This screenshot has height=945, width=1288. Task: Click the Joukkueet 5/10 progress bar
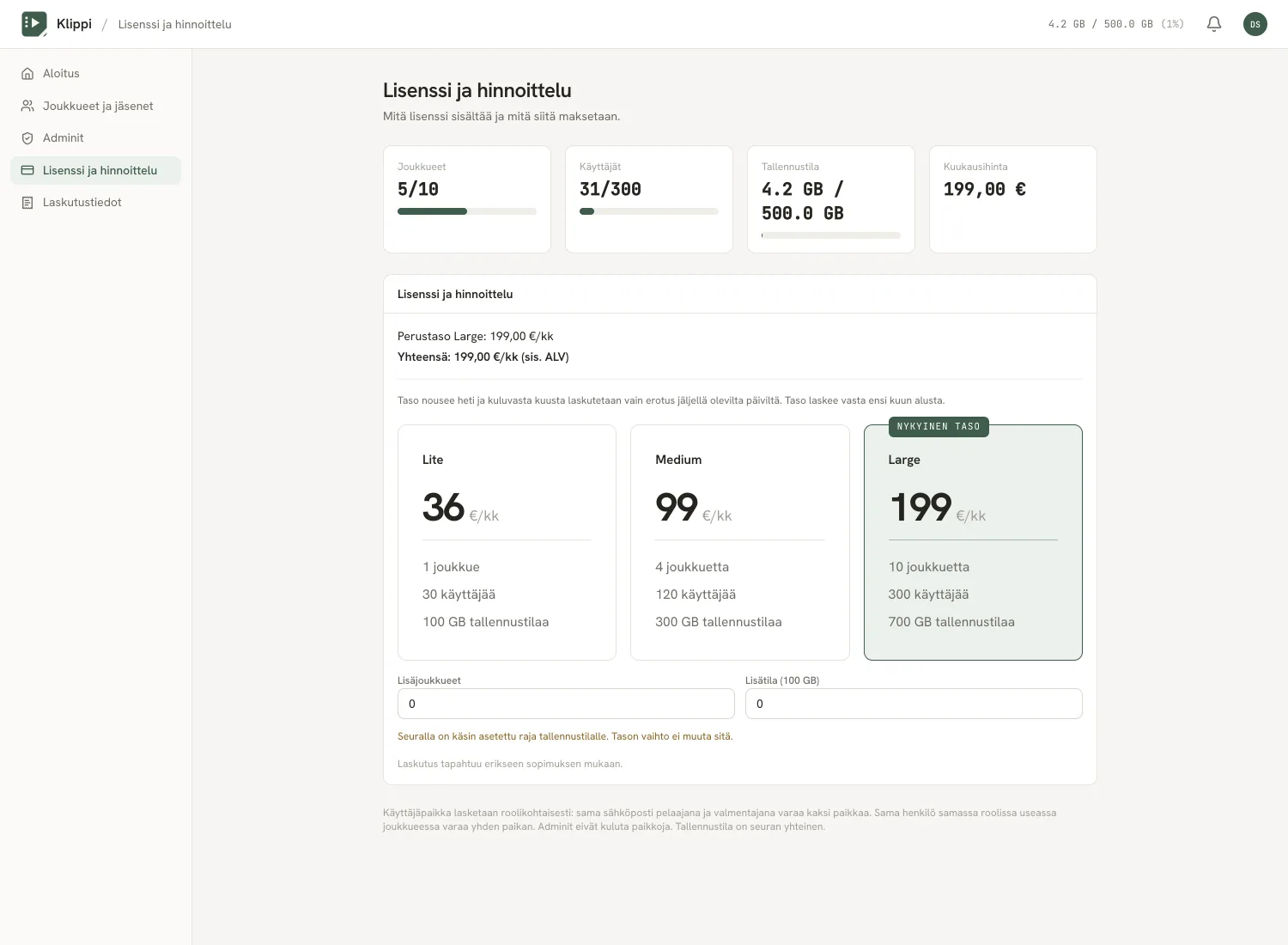tap(467, 211)
